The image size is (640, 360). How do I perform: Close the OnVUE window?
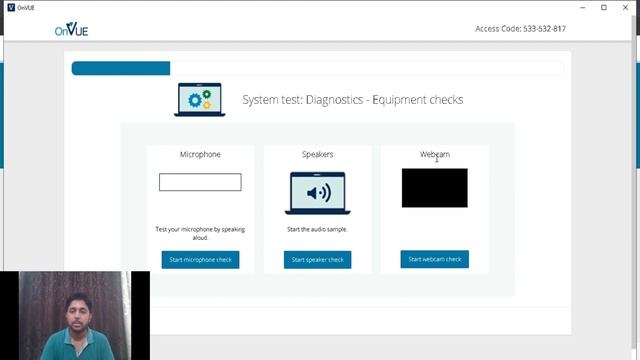click(625, 7)
